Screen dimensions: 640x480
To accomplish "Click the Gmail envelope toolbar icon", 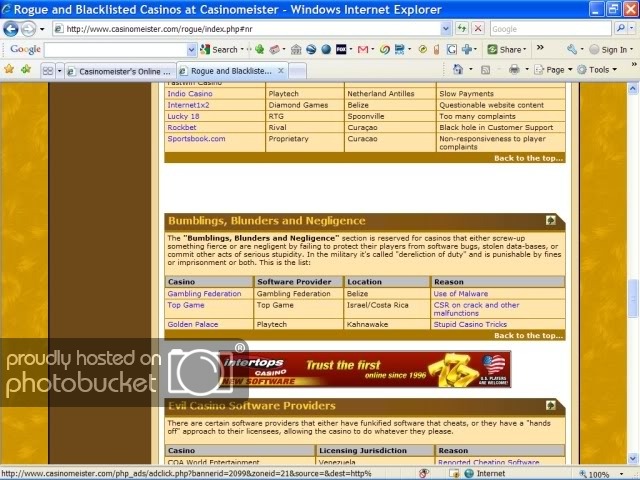I will coord(362,50).
